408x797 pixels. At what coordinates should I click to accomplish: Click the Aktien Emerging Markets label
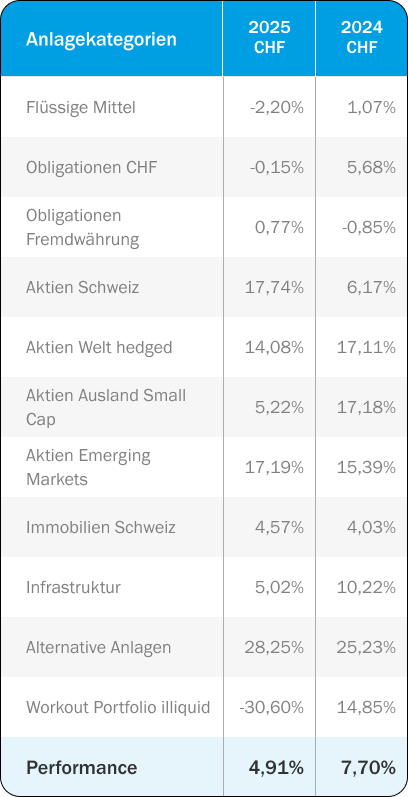tap(88, 467)
